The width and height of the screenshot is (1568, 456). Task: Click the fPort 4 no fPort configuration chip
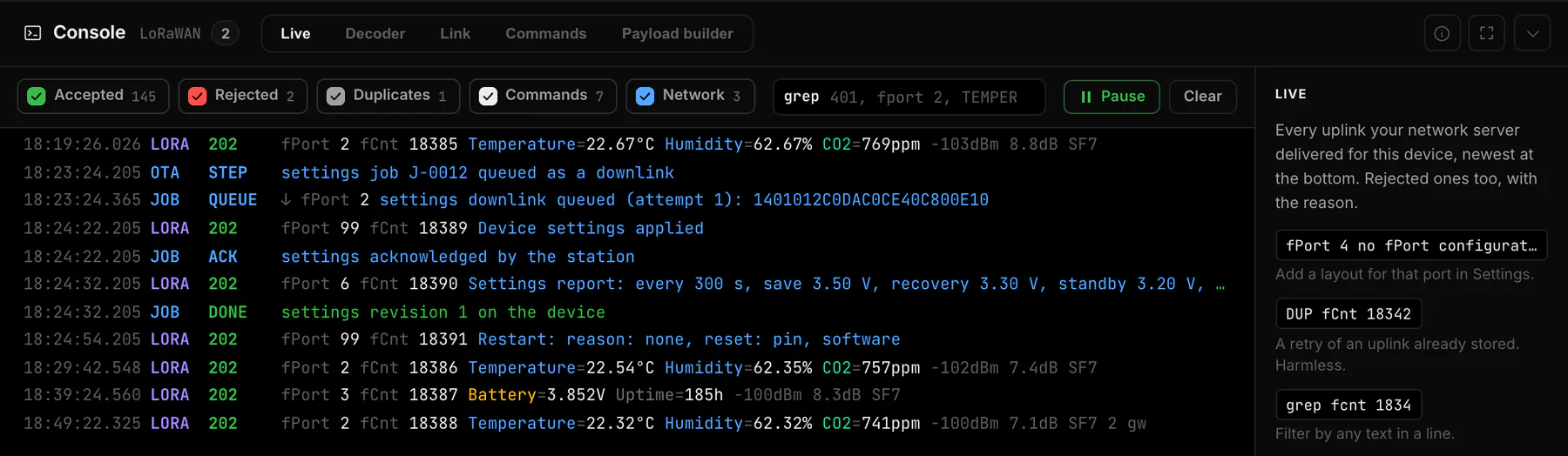[1411, 245]
